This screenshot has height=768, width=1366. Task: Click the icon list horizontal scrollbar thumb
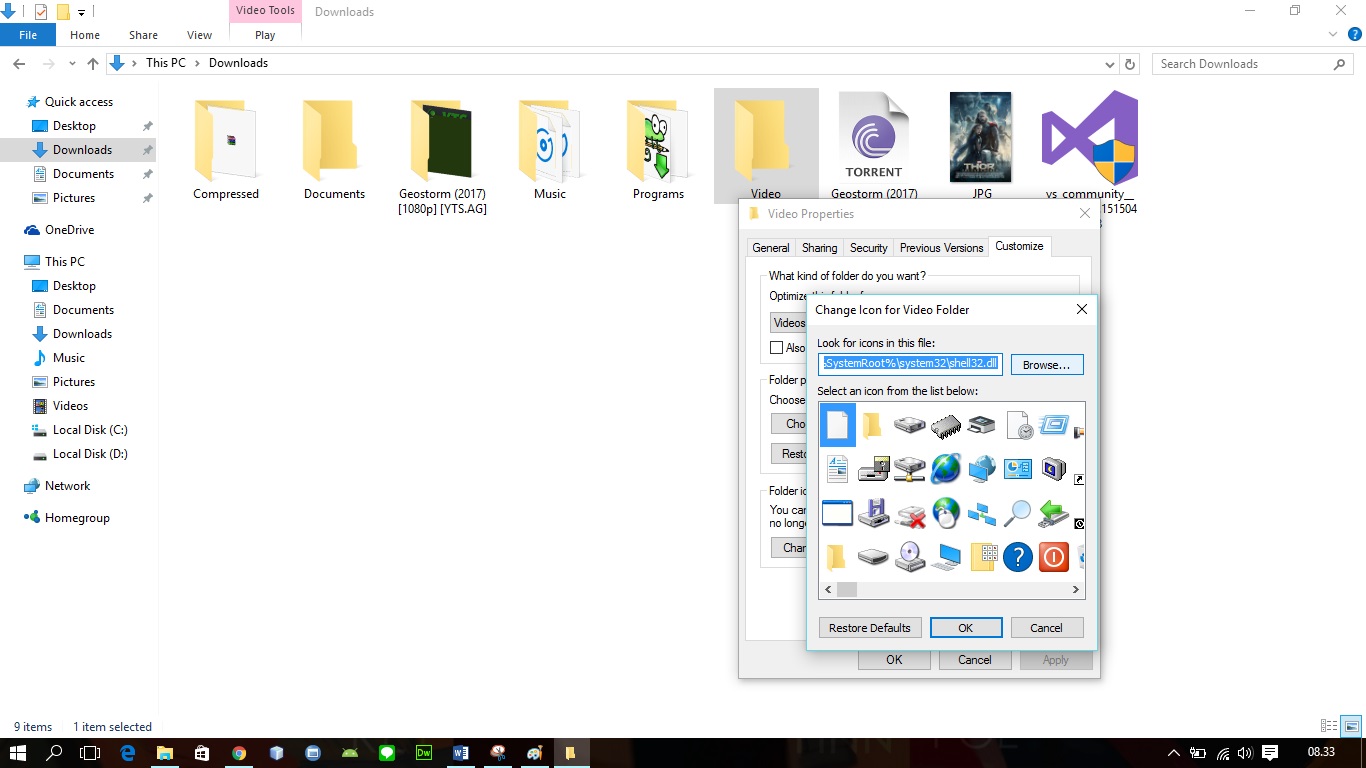(x=847, y=590)
